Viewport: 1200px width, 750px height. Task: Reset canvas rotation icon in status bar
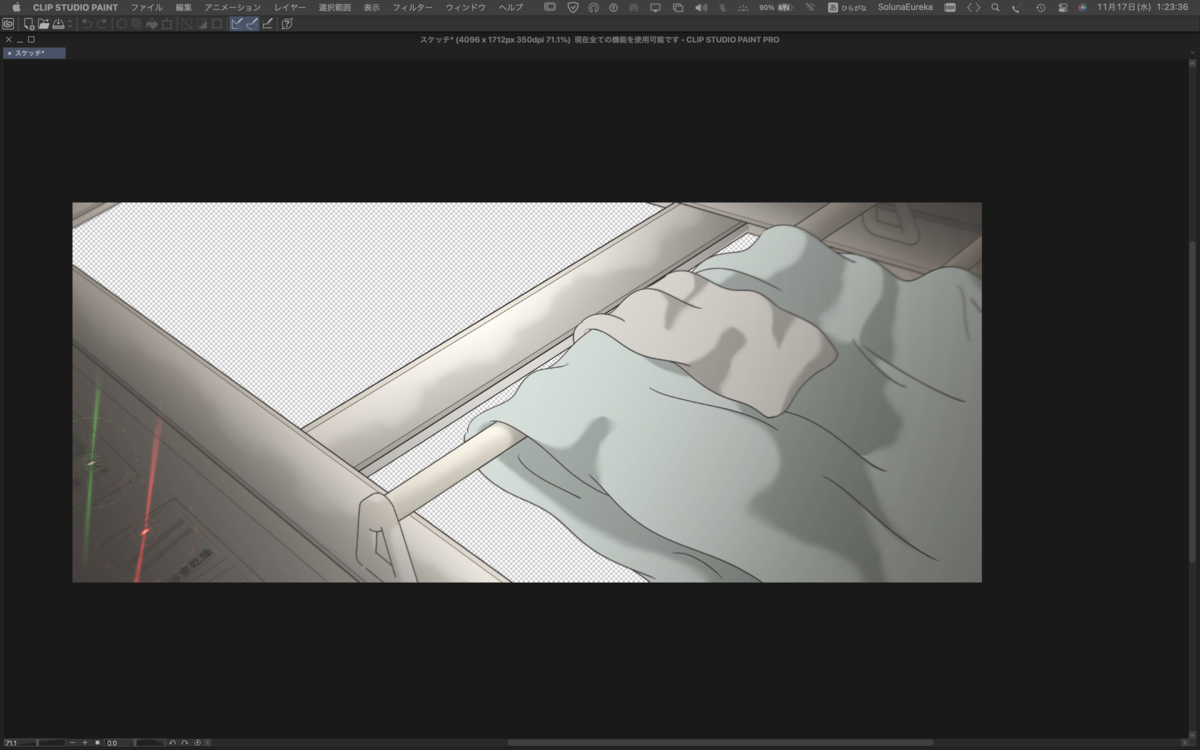197,743
